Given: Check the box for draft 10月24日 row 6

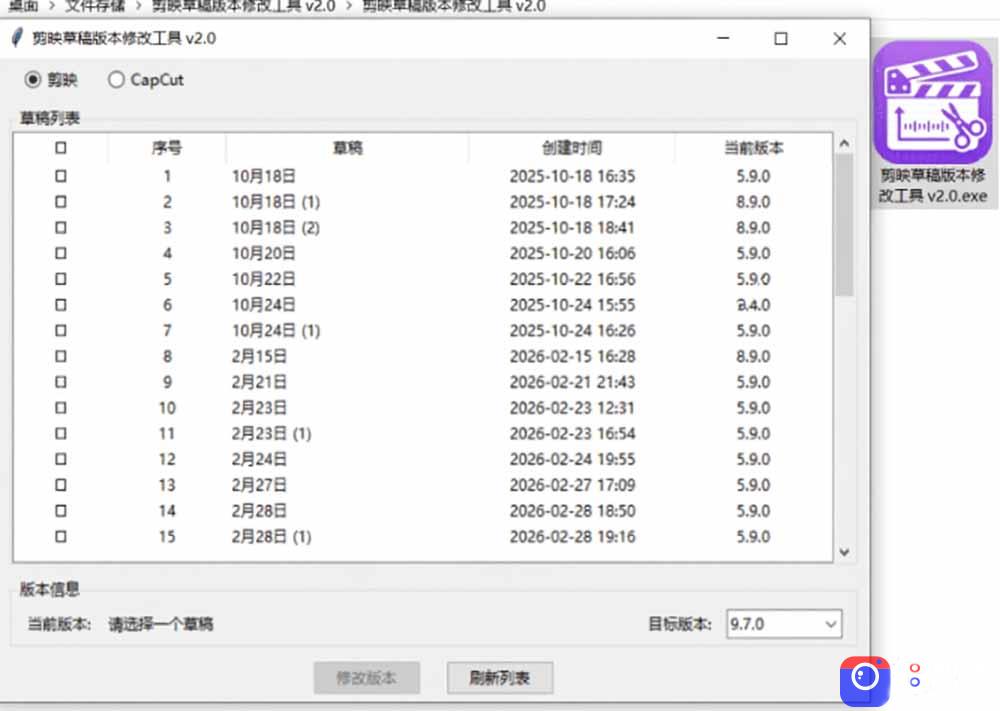Looking at the screenshot, I should (x=61, y=305).
